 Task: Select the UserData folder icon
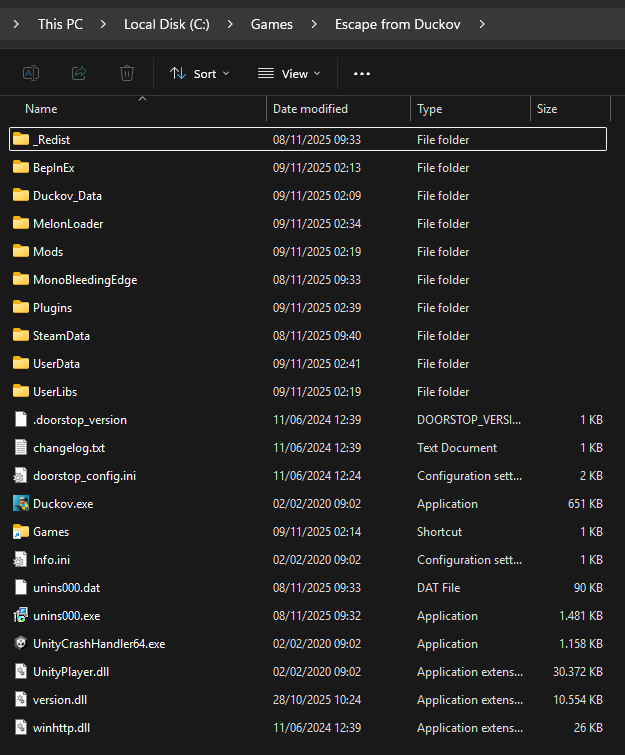coord(21,363)
